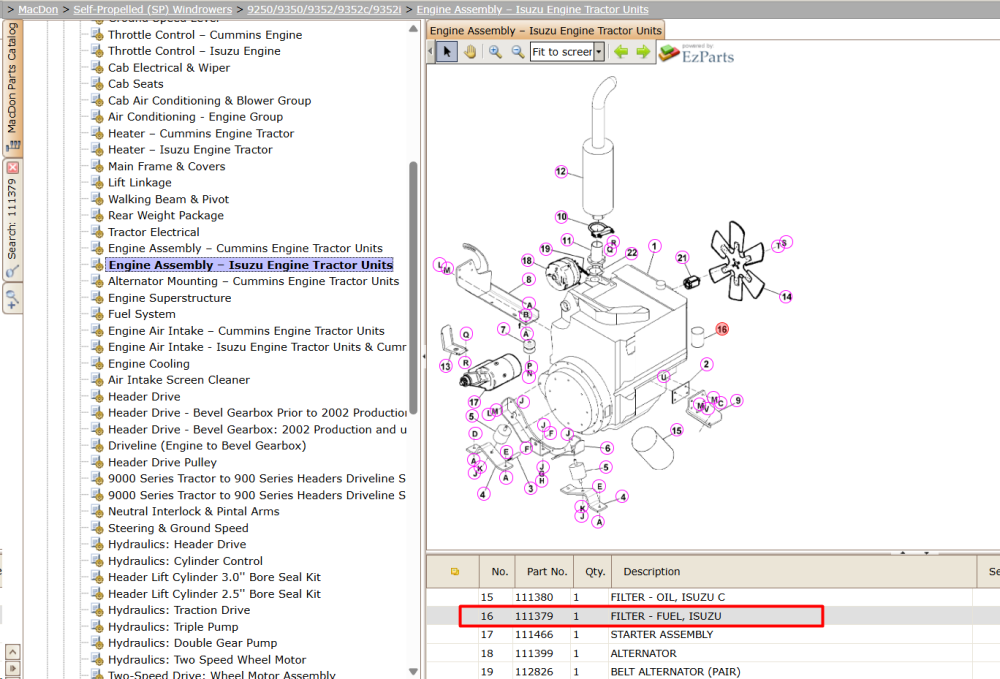Open Main Frame & Covers
The image size is (1000, 679).
click(166, 166)
